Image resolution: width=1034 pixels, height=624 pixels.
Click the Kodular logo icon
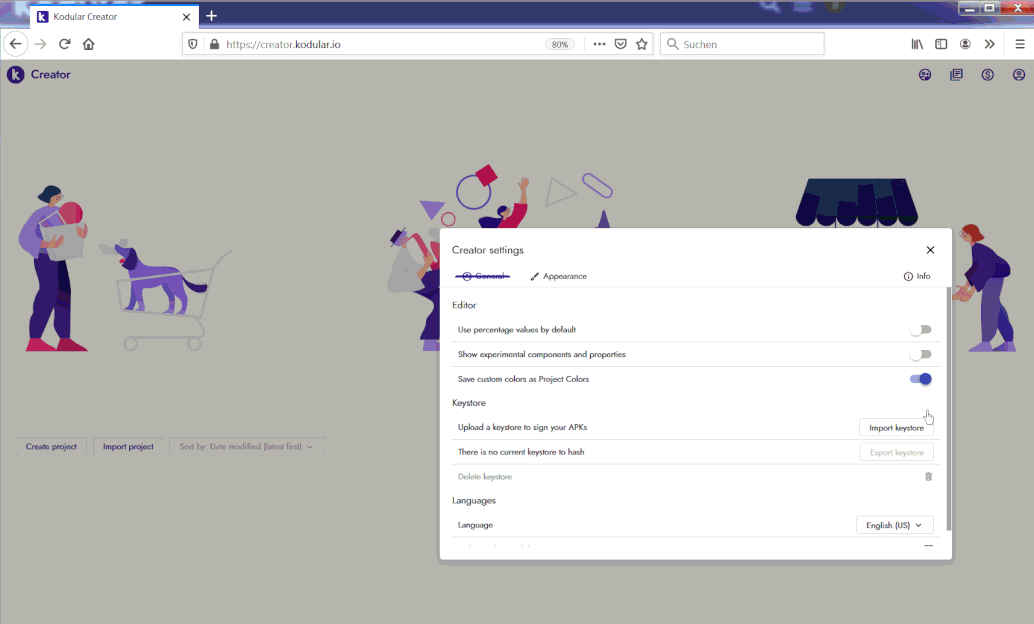click(x=15, y=75)
